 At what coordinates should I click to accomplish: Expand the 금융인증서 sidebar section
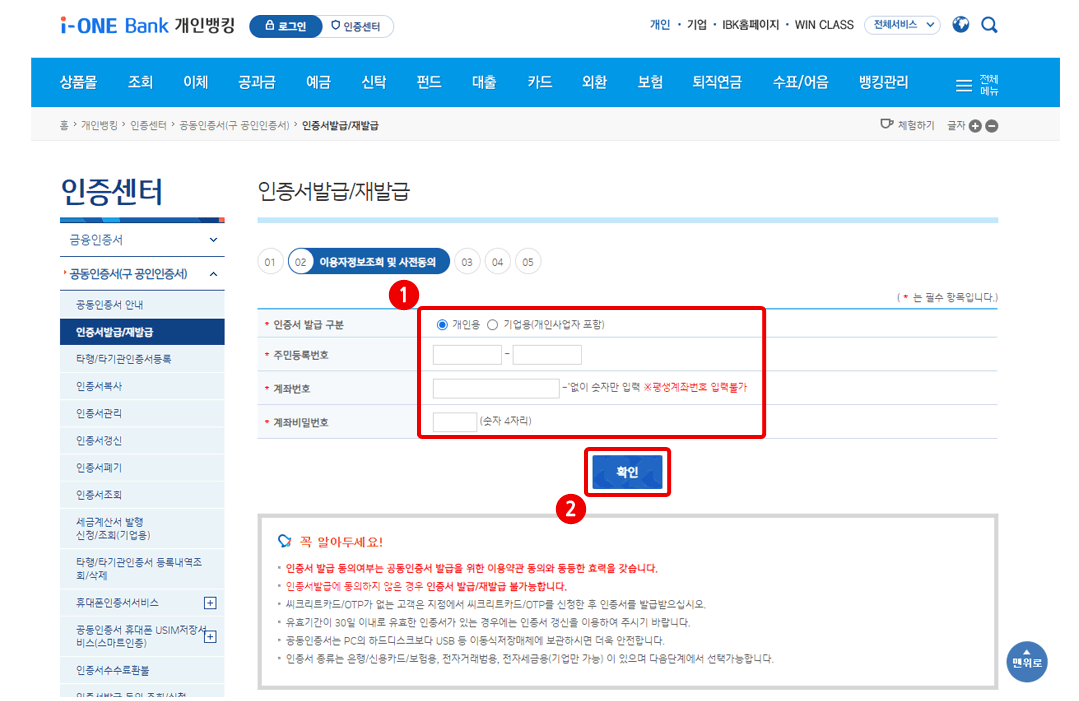[142, 240]
